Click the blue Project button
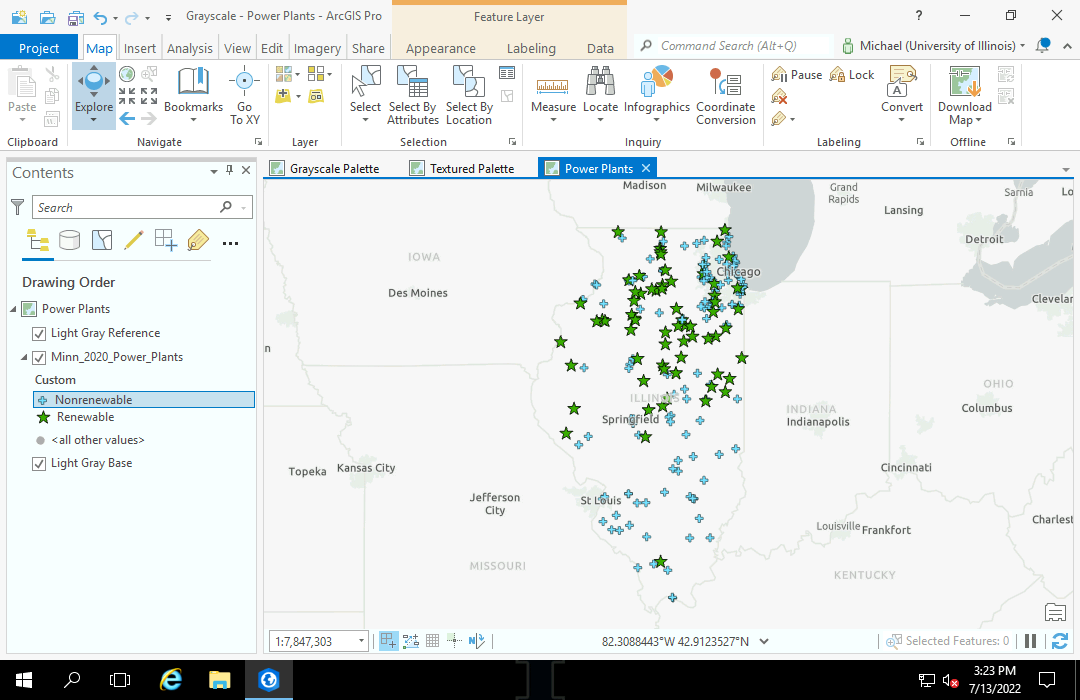The width and height of the screenshot is (1080, 700). (x=39, y=48)
